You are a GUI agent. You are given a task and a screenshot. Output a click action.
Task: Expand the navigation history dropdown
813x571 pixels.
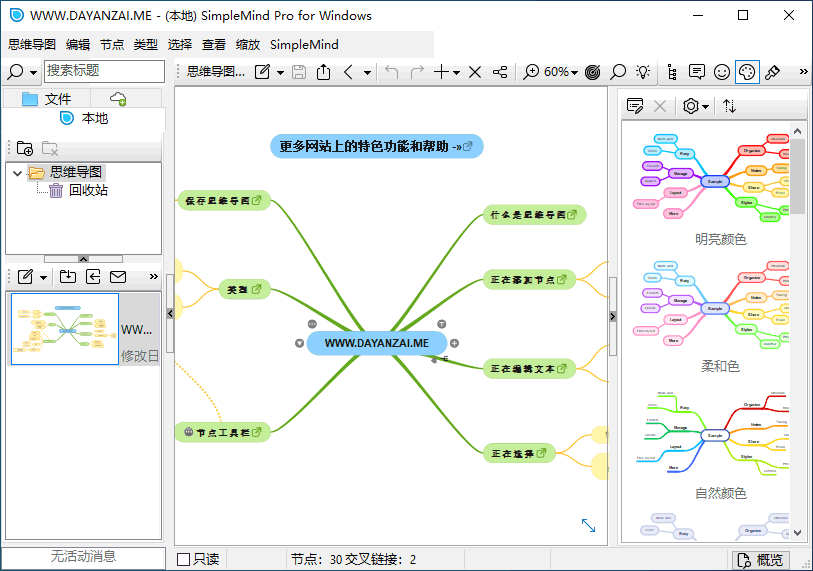pyautogui.click(x=367, y=73)
